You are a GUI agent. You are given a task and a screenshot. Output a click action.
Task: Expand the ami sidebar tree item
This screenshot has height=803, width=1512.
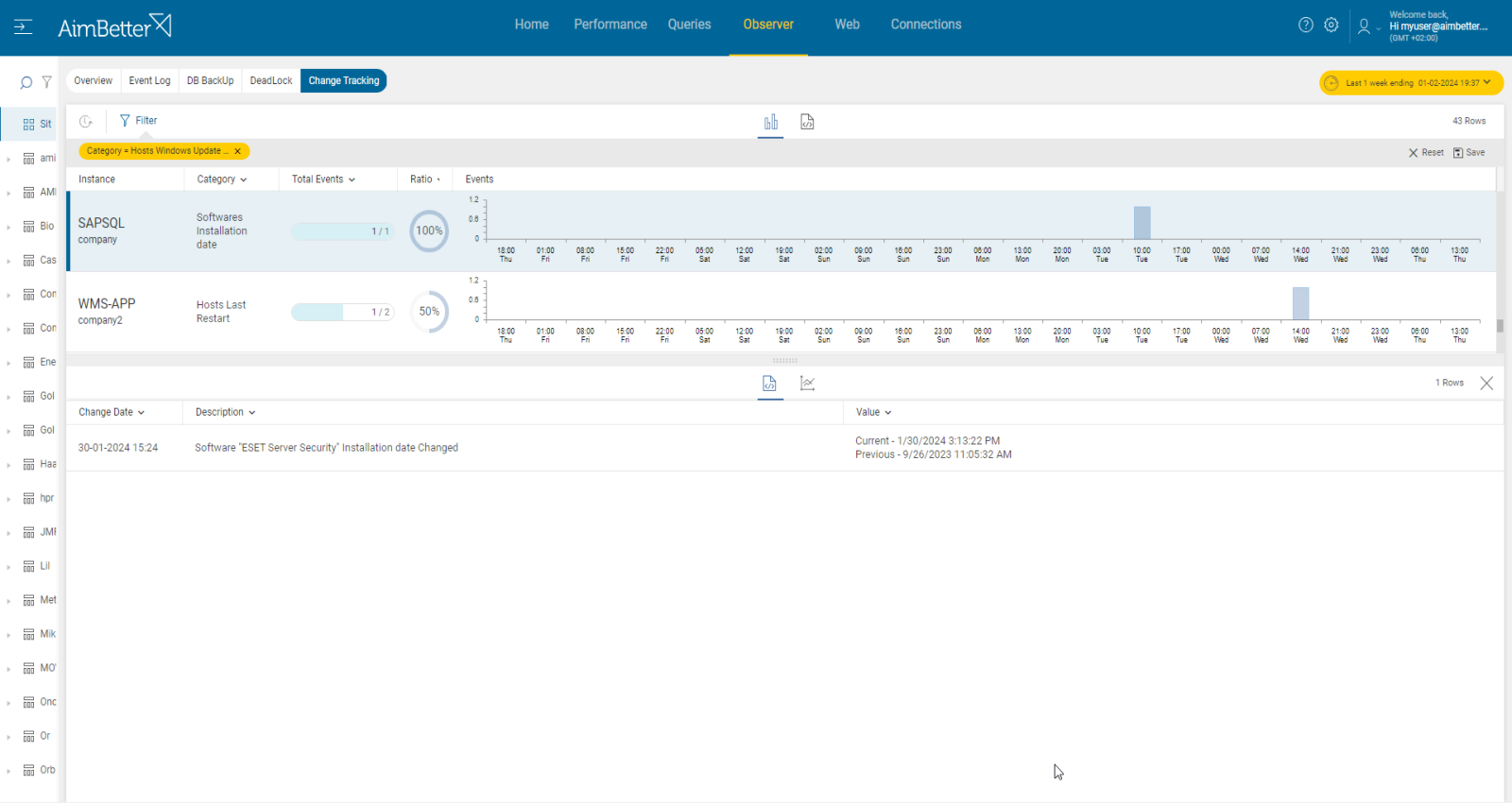click(x=9, y=159)
